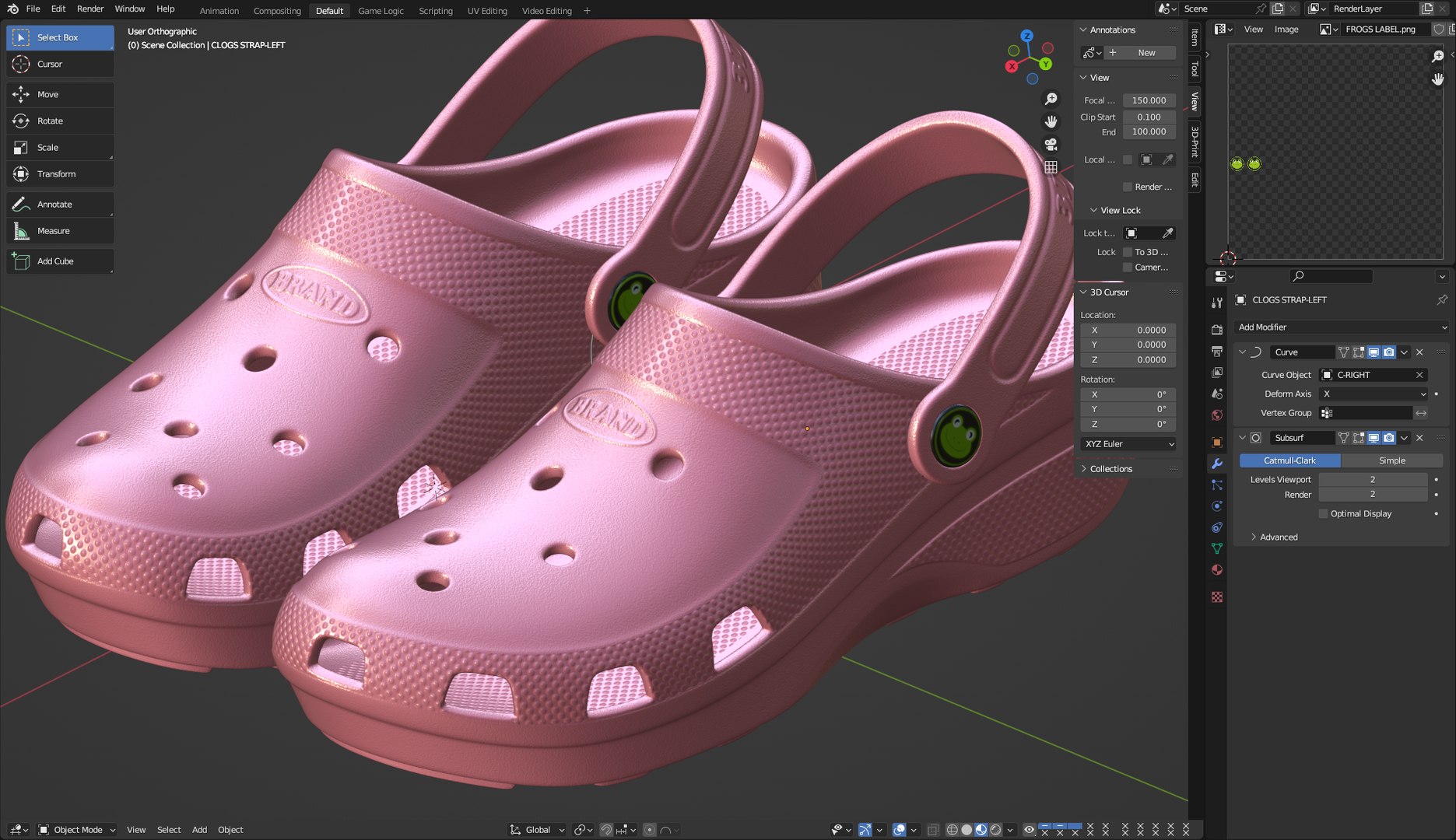Open the Object Mode dropdown

click(77, 830)
